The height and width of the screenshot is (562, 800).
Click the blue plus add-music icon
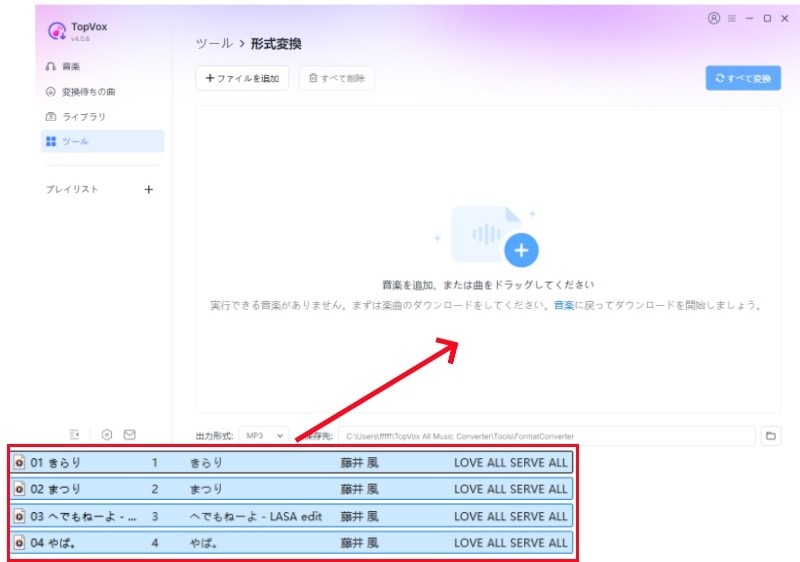click(521, 250)
